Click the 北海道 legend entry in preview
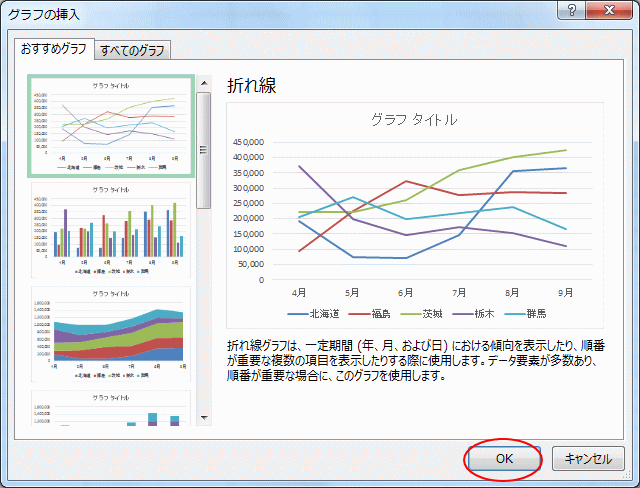Image resolution: width=640 pixels, height=488 pixels. (x=313, y=314)
